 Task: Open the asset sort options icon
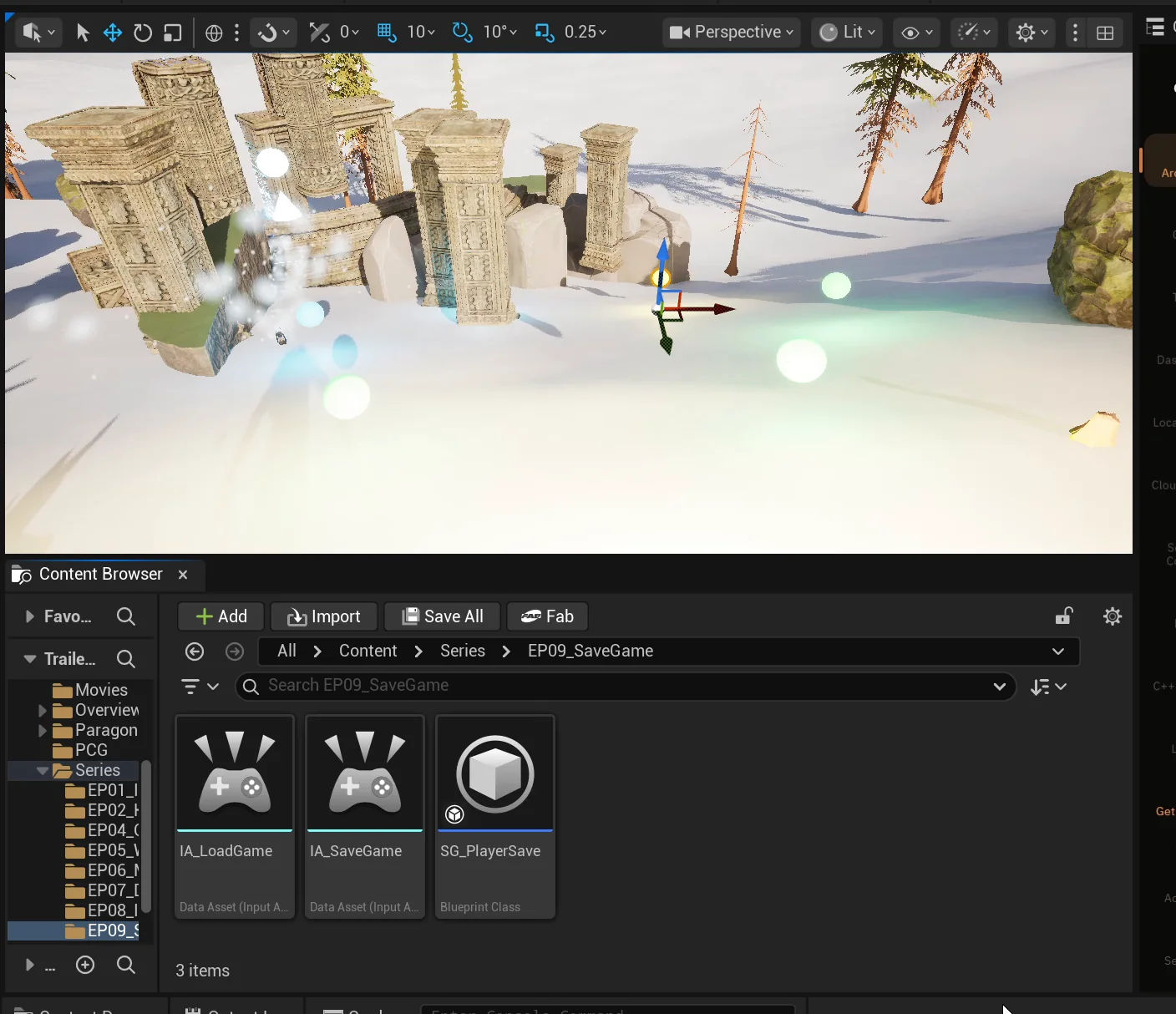click(1048, 687)
